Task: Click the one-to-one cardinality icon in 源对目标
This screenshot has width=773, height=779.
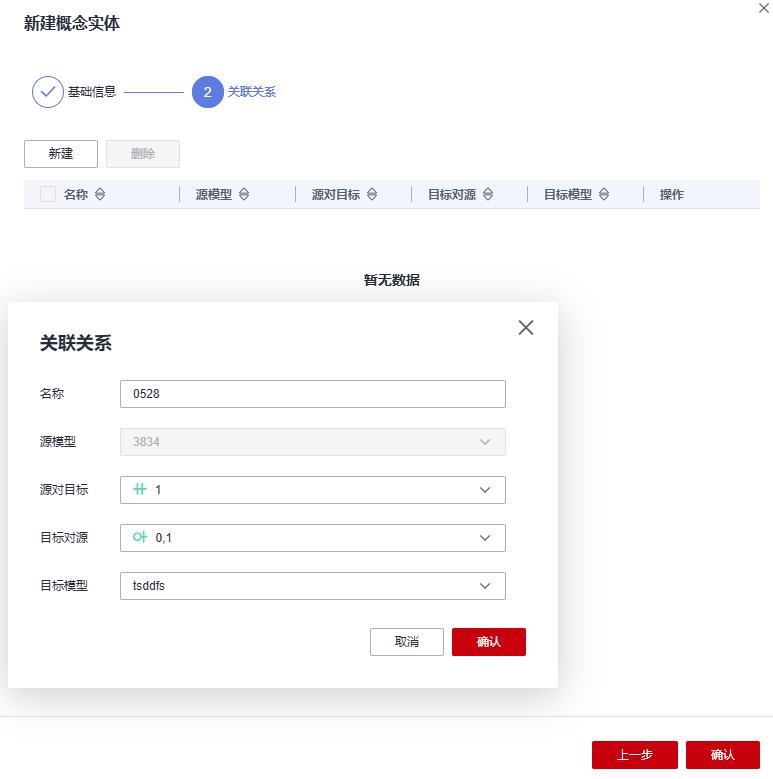Action: pyautogui.click(x=140, y=489)
